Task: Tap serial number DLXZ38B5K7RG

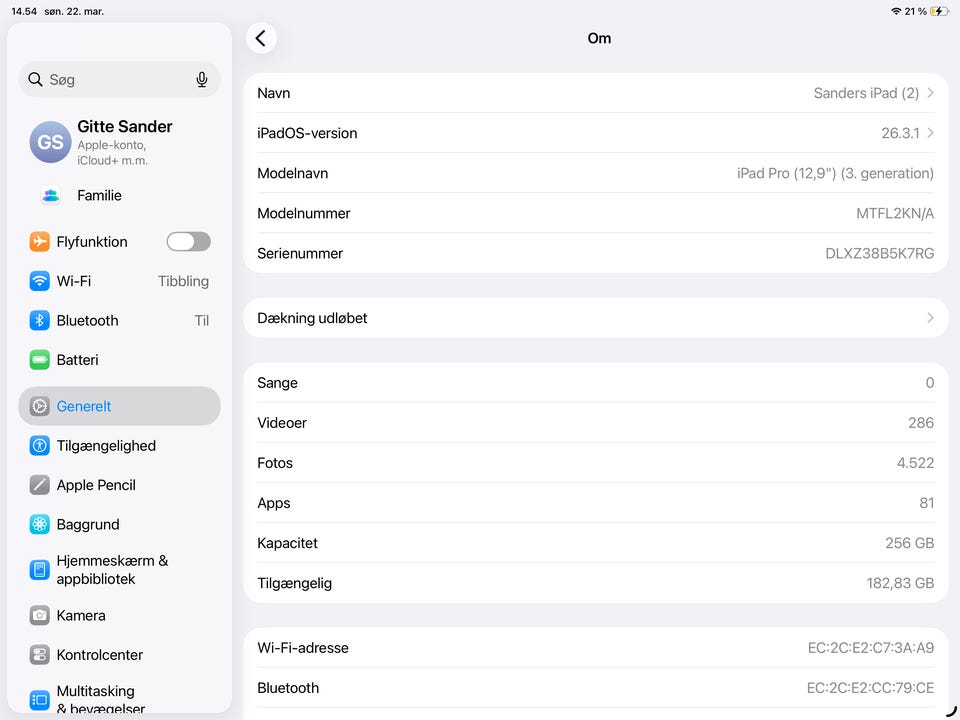Action: click(879, 253)
